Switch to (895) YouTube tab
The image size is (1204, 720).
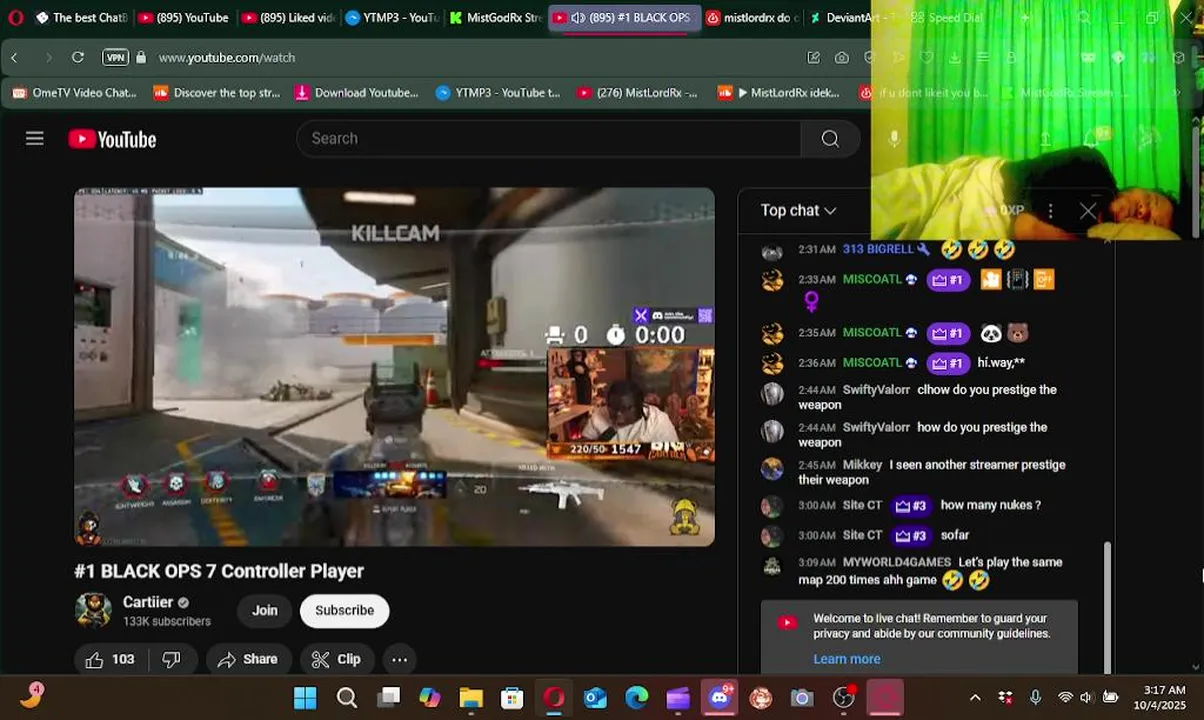point(183,17)
